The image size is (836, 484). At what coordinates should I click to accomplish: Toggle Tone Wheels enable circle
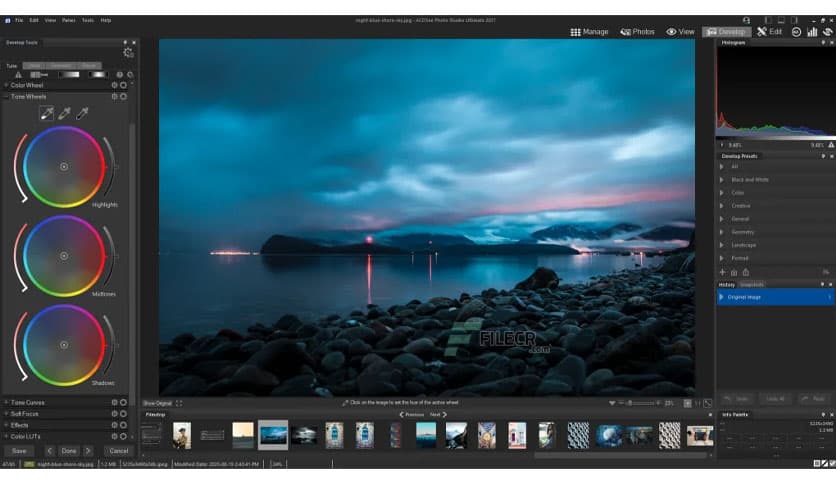[x=123, y=96]
